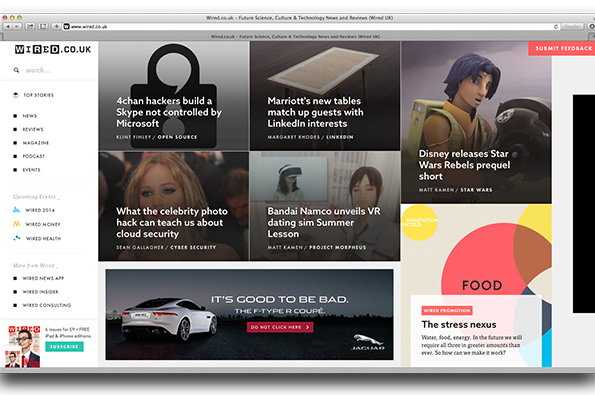Open the Wired Money event link
Image resolution: width=595 pixels, height=395 pixels.
[x=43, y=225]
